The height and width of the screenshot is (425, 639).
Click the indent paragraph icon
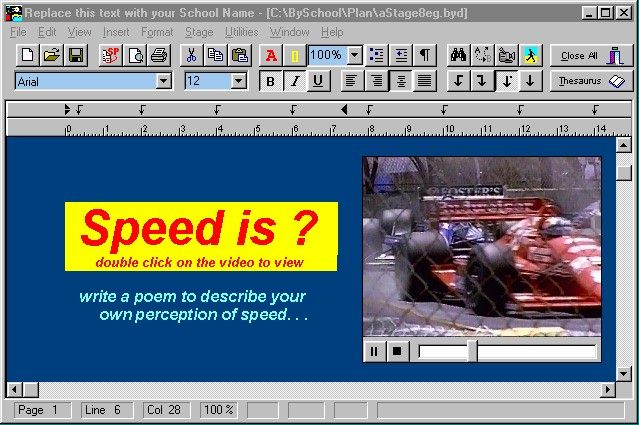tap(401, 55)
